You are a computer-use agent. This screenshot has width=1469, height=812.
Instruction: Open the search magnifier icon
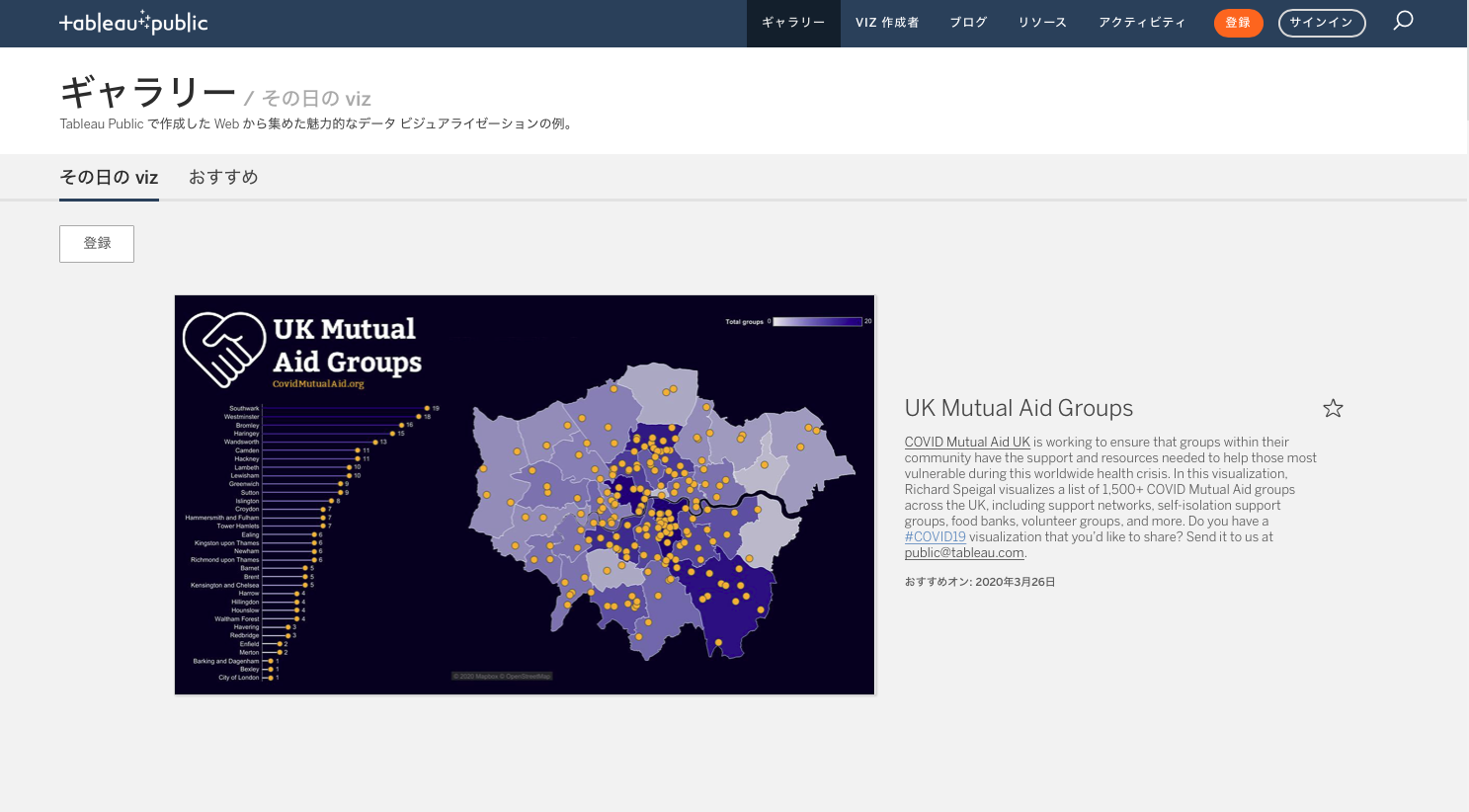tap(1403, 21)
